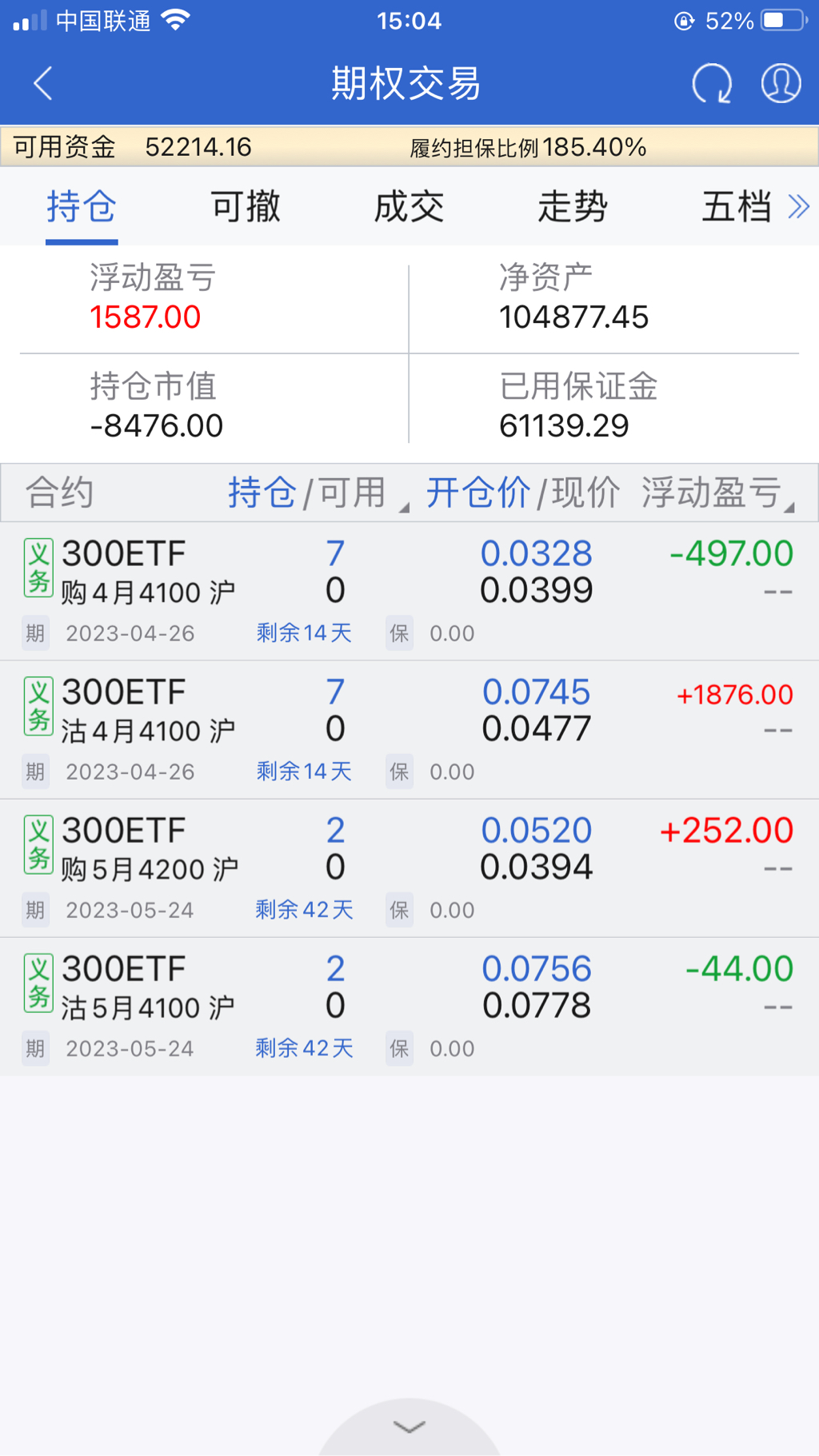The image size is (819, 1456).
Task: Tap the 义务 badge on 购4月4100 contract
Action: (38, 568)
